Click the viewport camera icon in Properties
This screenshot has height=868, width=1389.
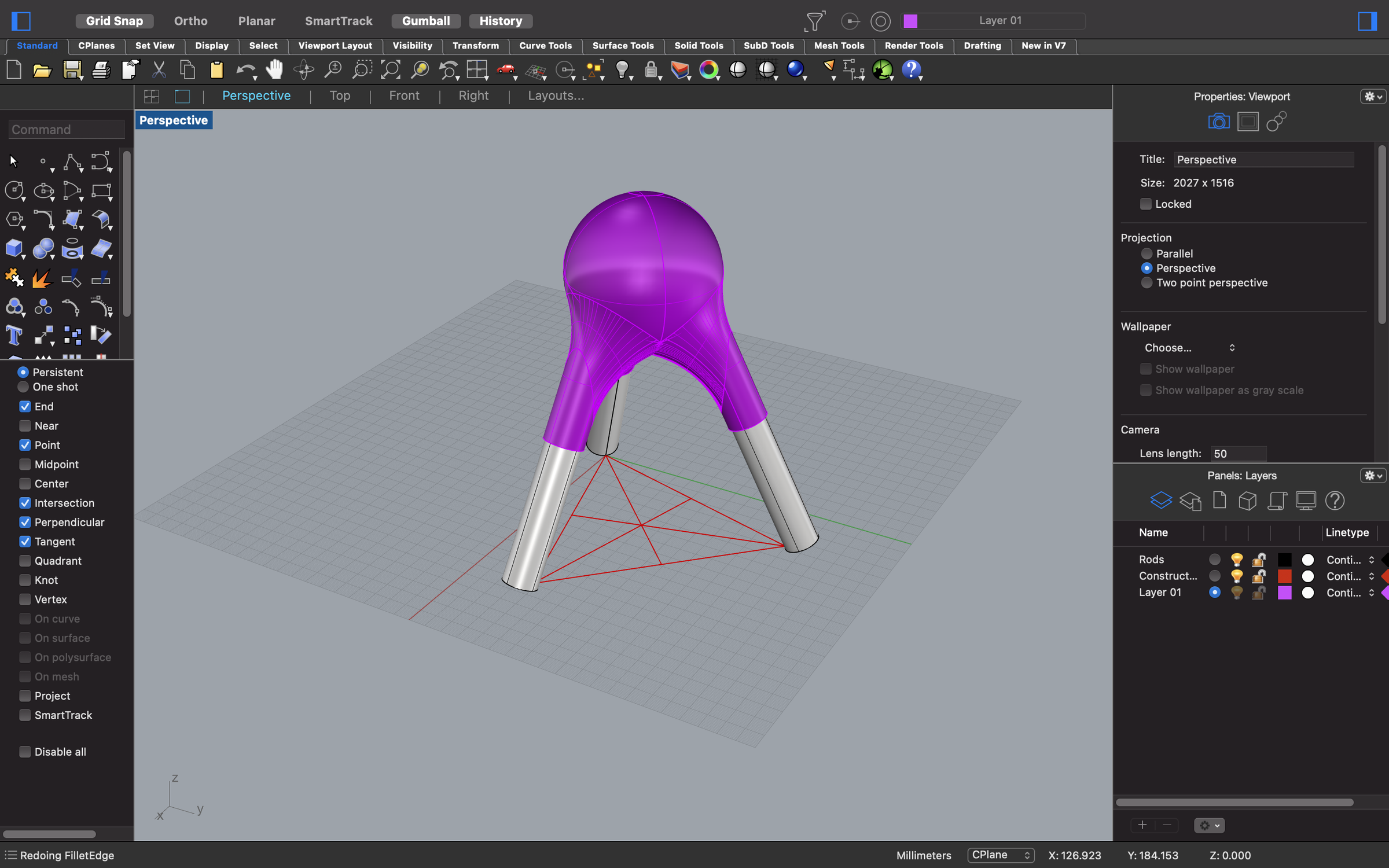pos(1218,121)
